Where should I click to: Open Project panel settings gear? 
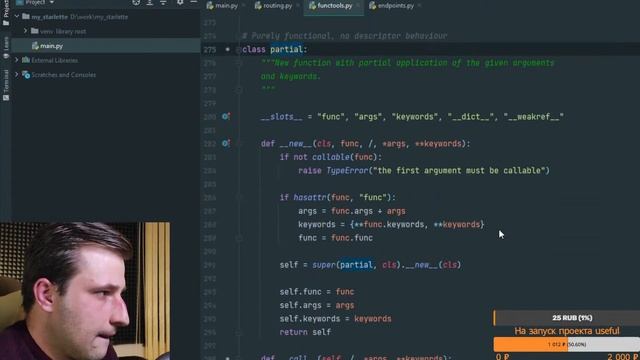[180, 2]
